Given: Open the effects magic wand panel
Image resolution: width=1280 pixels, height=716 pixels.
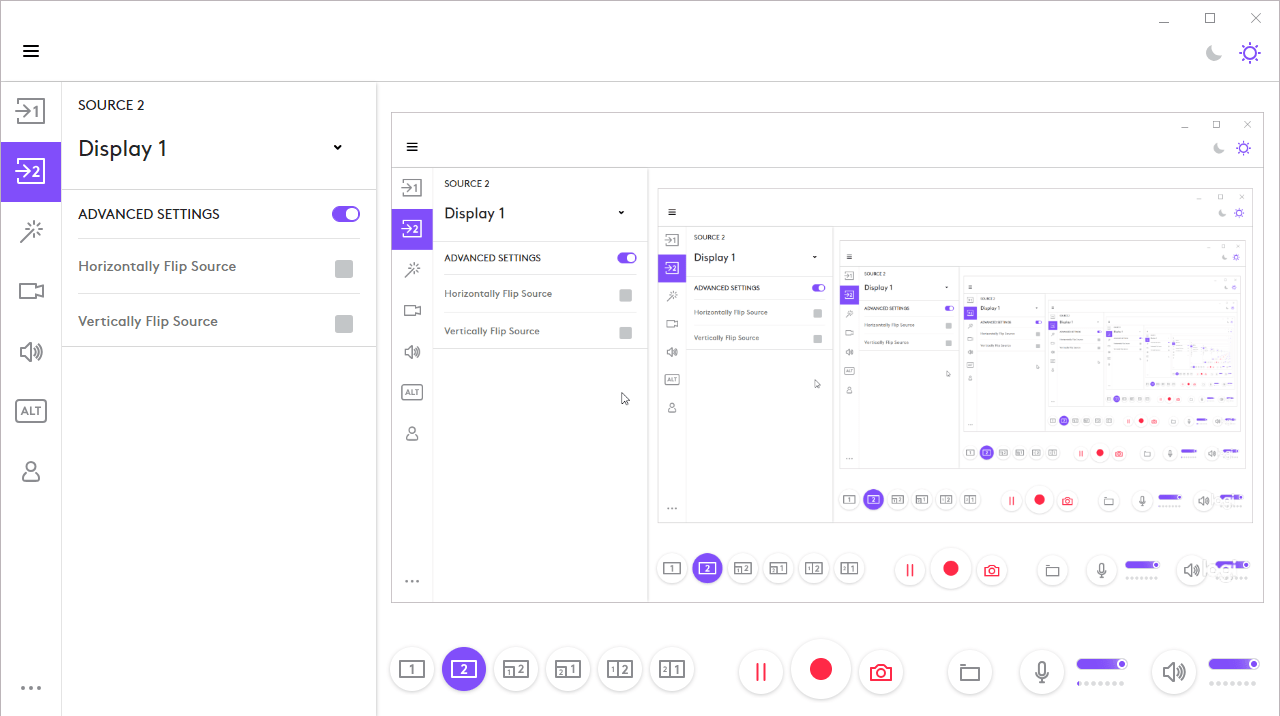Looking at the screenshot, I should click(31, 232).
